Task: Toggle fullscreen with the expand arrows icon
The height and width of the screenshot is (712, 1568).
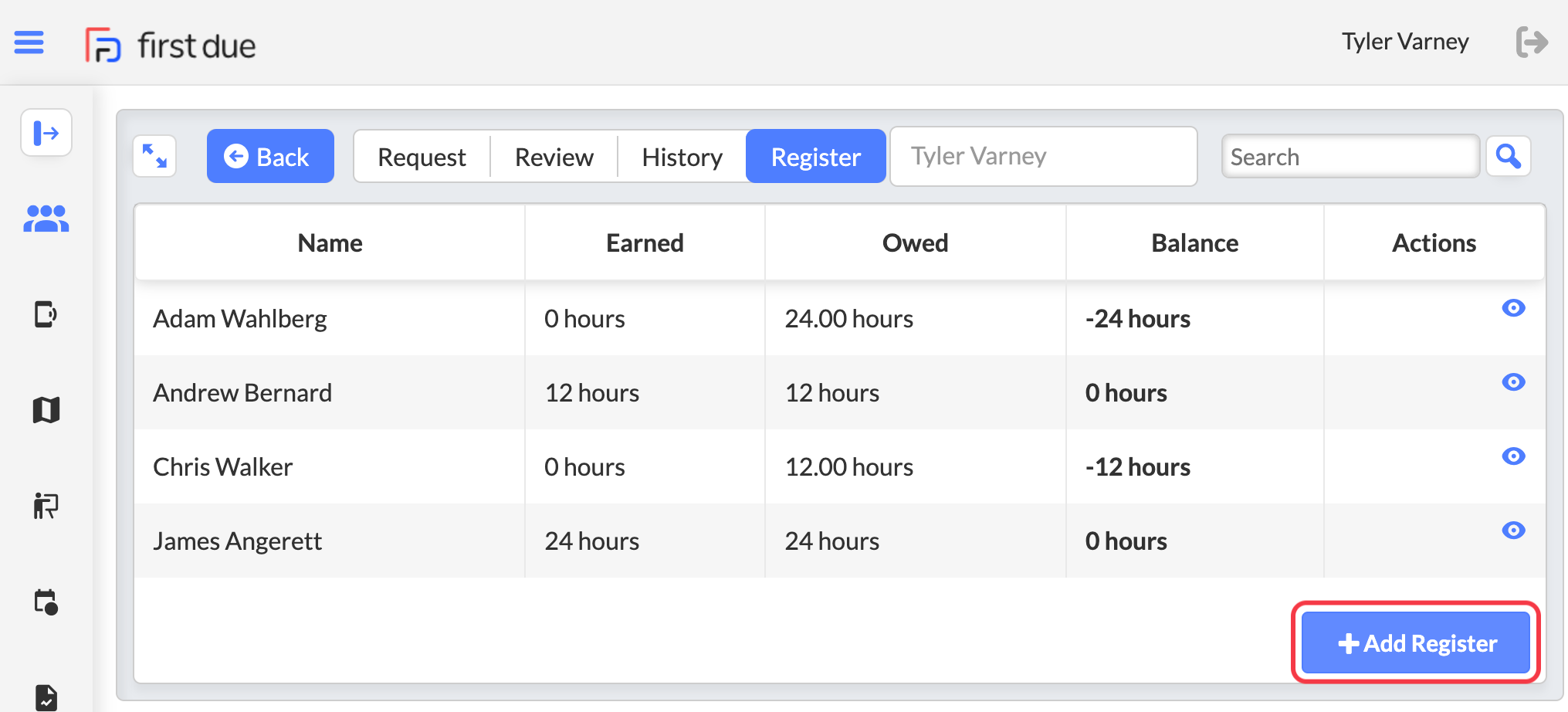Action: click(154, 156)
